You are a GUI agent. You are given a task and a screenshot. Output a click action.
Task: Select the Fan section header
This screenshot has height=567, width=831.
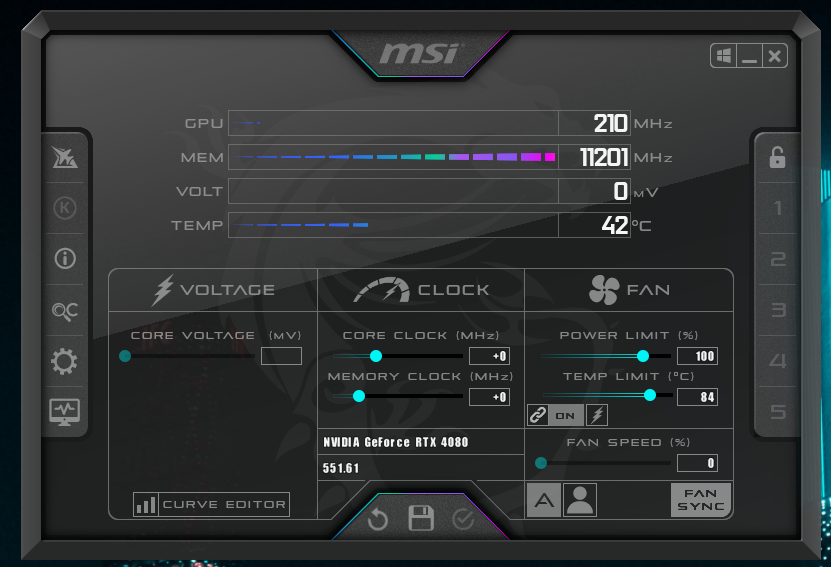pyautogui.click(x=629, y=290)
